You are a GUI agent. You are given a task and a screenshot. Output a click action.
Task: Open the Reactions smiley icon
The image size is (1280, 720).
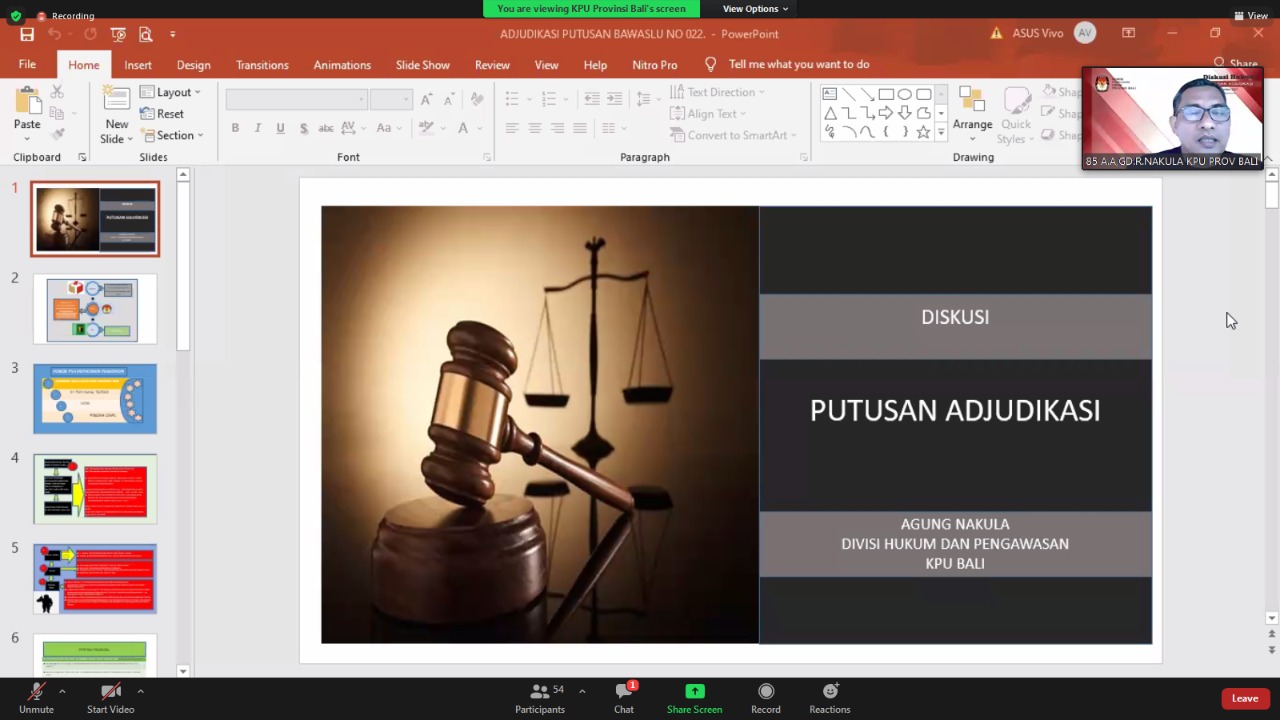pyautogui.click(x=830, y=692)
